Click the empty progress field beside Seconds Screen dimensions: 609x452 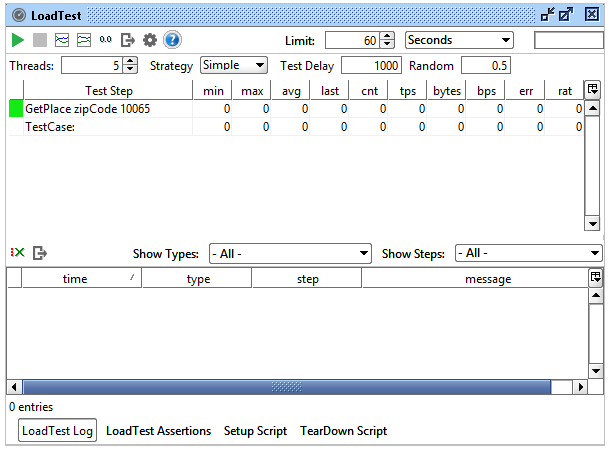[x=569, y=40]
